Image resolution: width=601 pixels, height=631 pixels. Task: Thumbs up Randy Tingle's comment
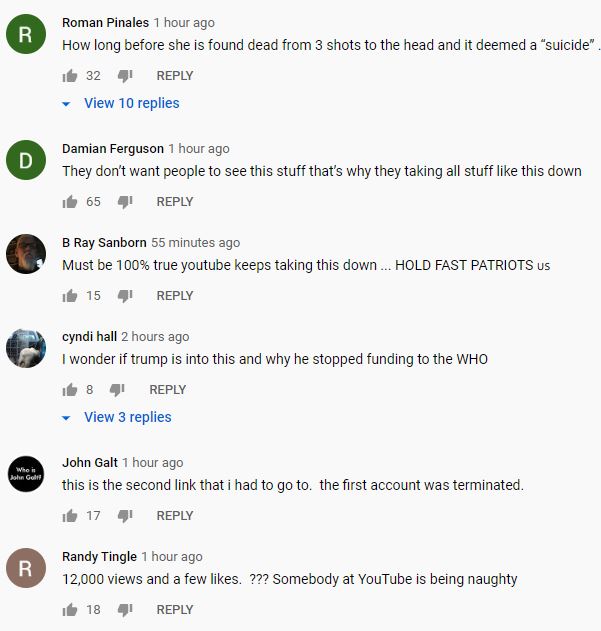[70, 610]
